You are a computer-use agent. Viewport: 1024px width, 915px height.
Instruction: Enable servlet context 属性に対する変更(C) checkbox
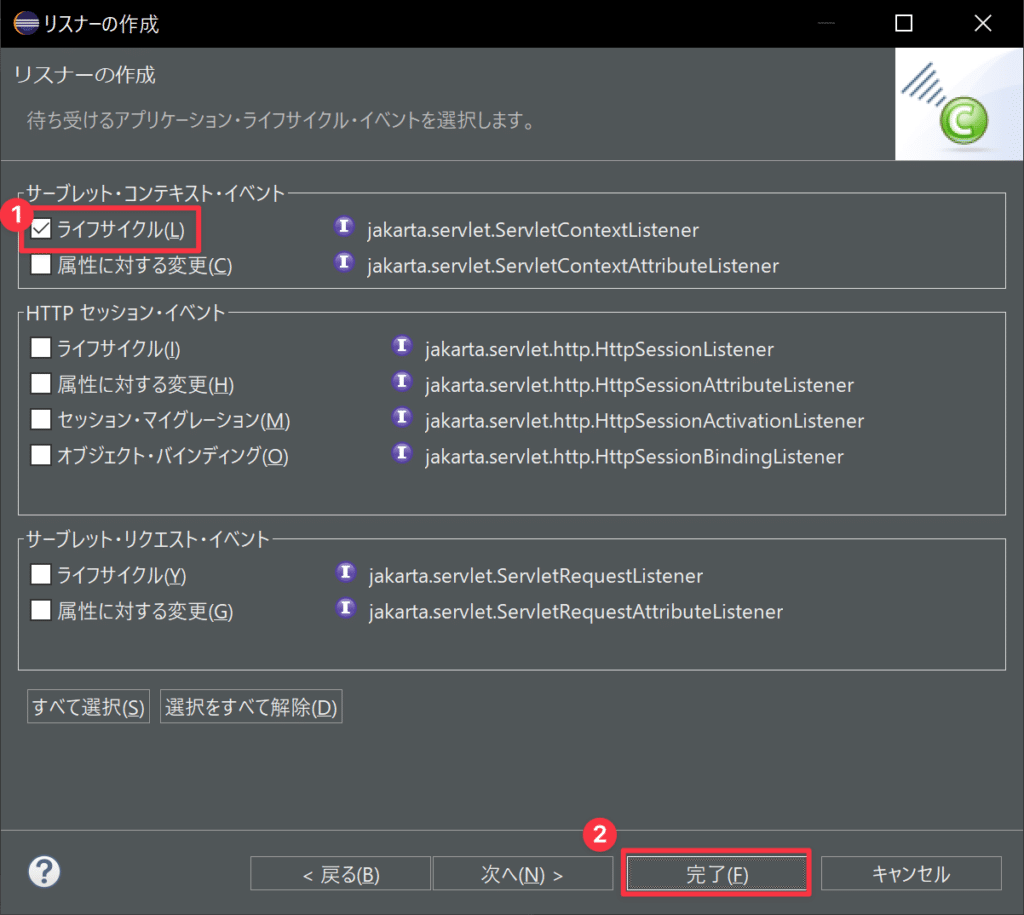[x=41, y=266]
